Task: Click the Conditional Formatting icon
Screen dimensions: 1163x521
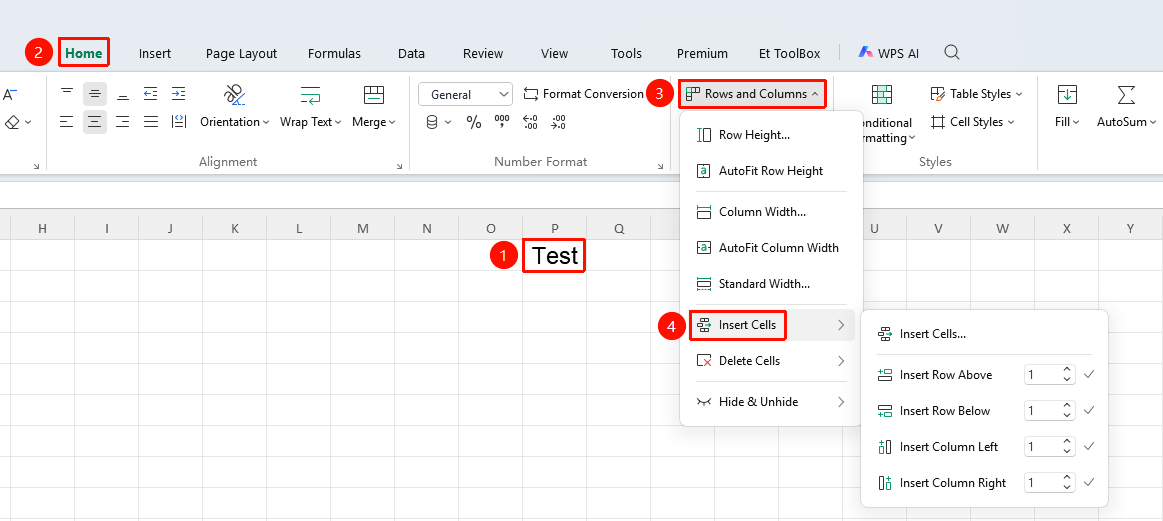Action: pos(882,94)
